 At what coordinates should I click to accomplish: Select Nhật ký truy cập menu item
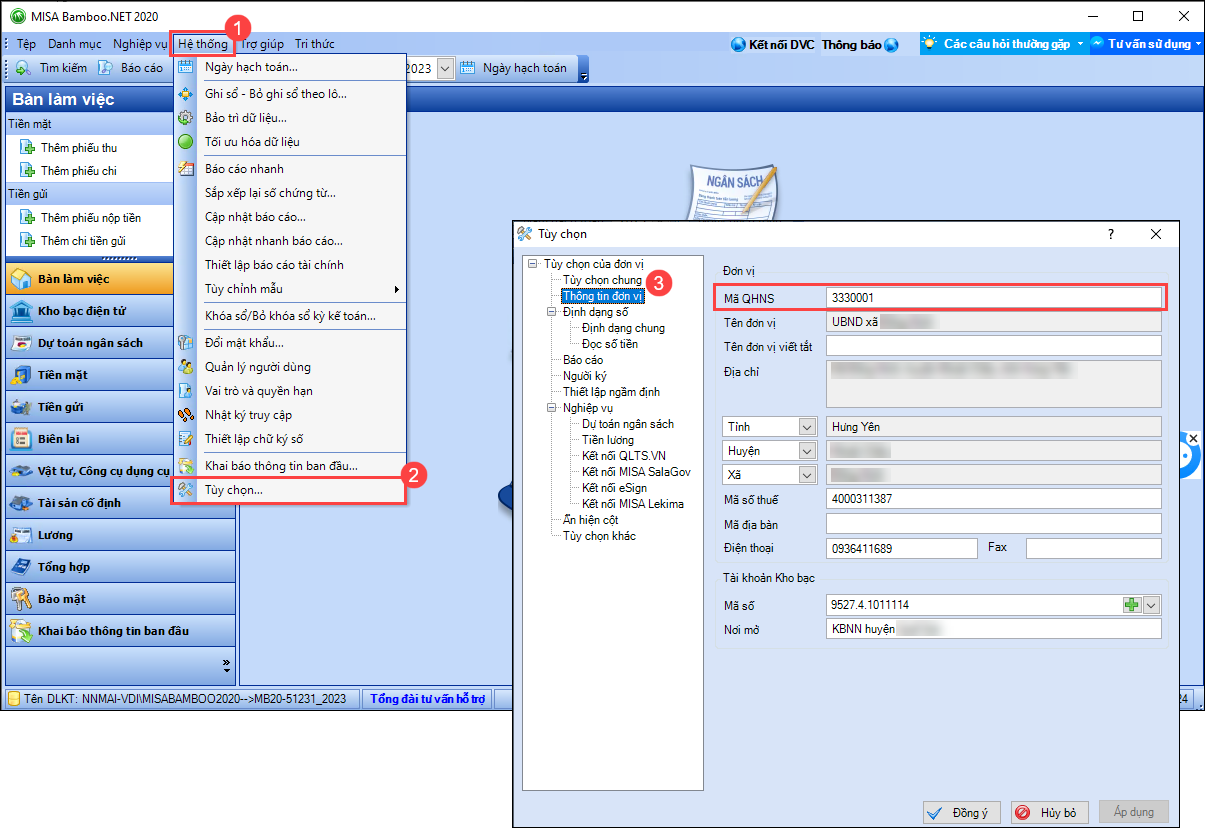coord(290,415)
